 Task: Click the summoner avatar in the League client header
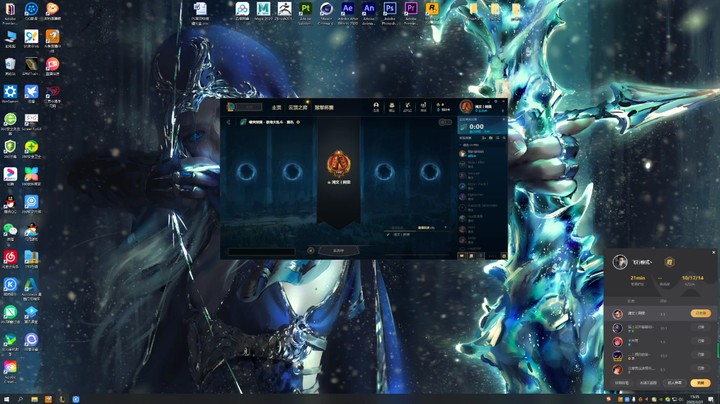point(466,107)
